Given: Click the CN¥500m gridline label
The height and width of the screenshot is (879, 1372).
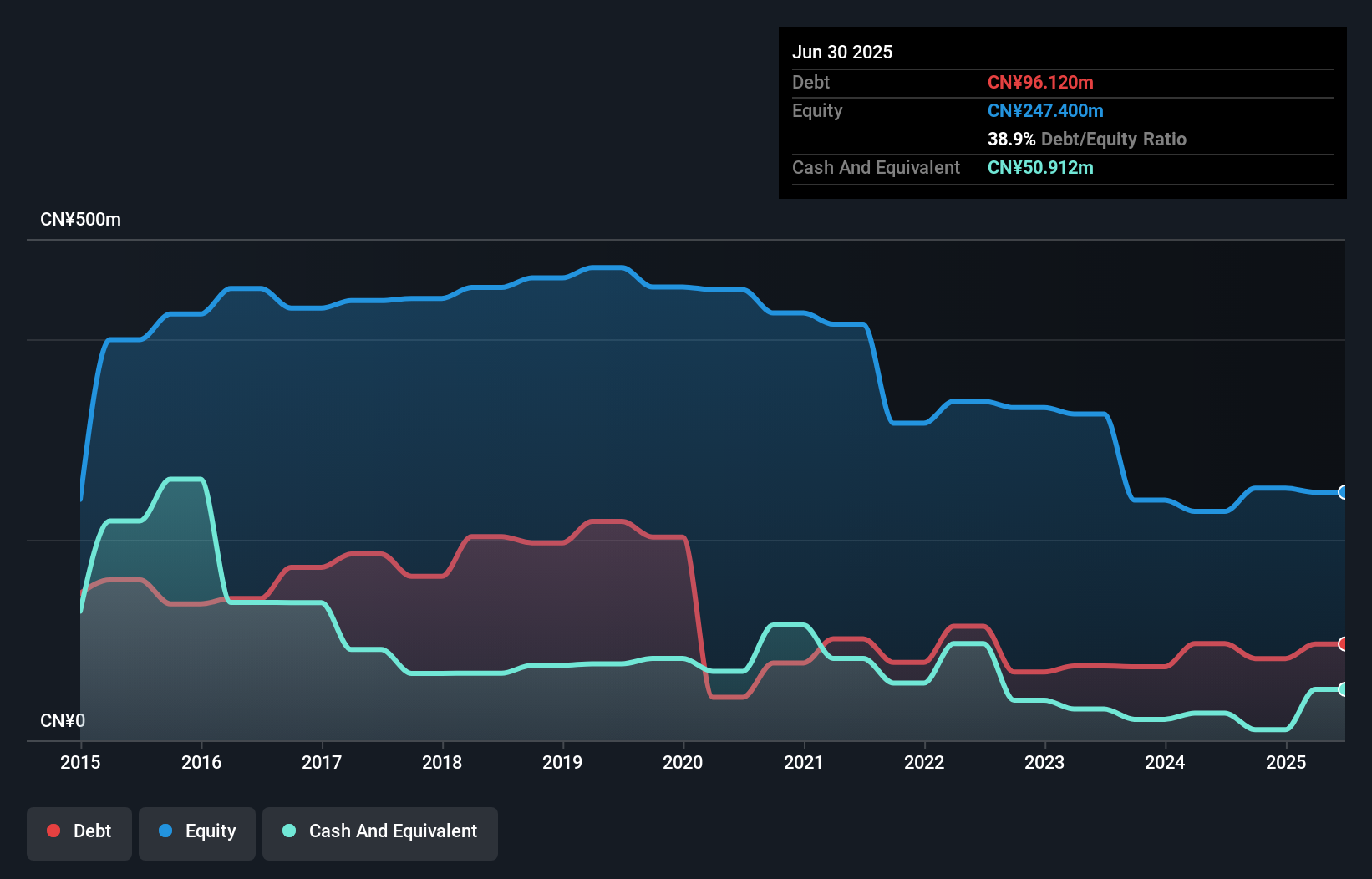Looking at the screenshot, I should tap(81, 219).
